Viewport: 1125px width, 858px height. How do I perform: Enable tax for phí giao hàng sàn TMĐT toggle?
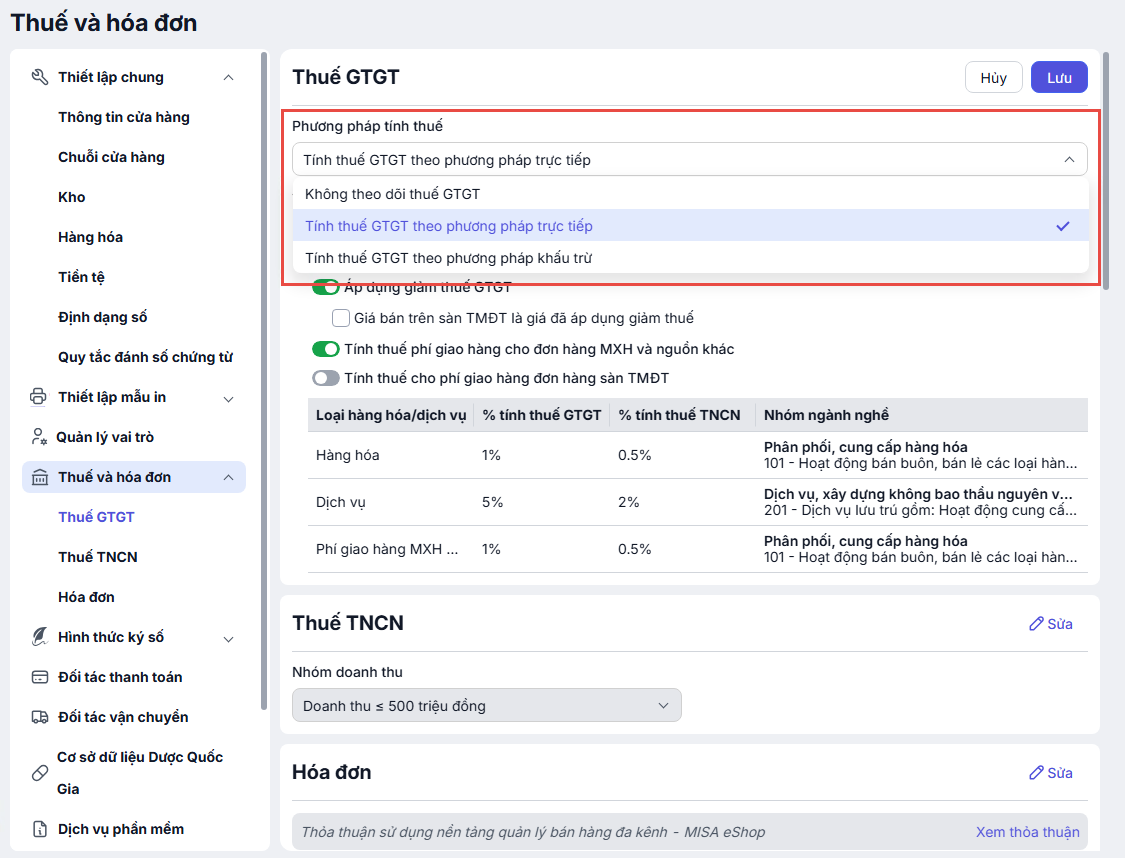[x=326, y=378]
